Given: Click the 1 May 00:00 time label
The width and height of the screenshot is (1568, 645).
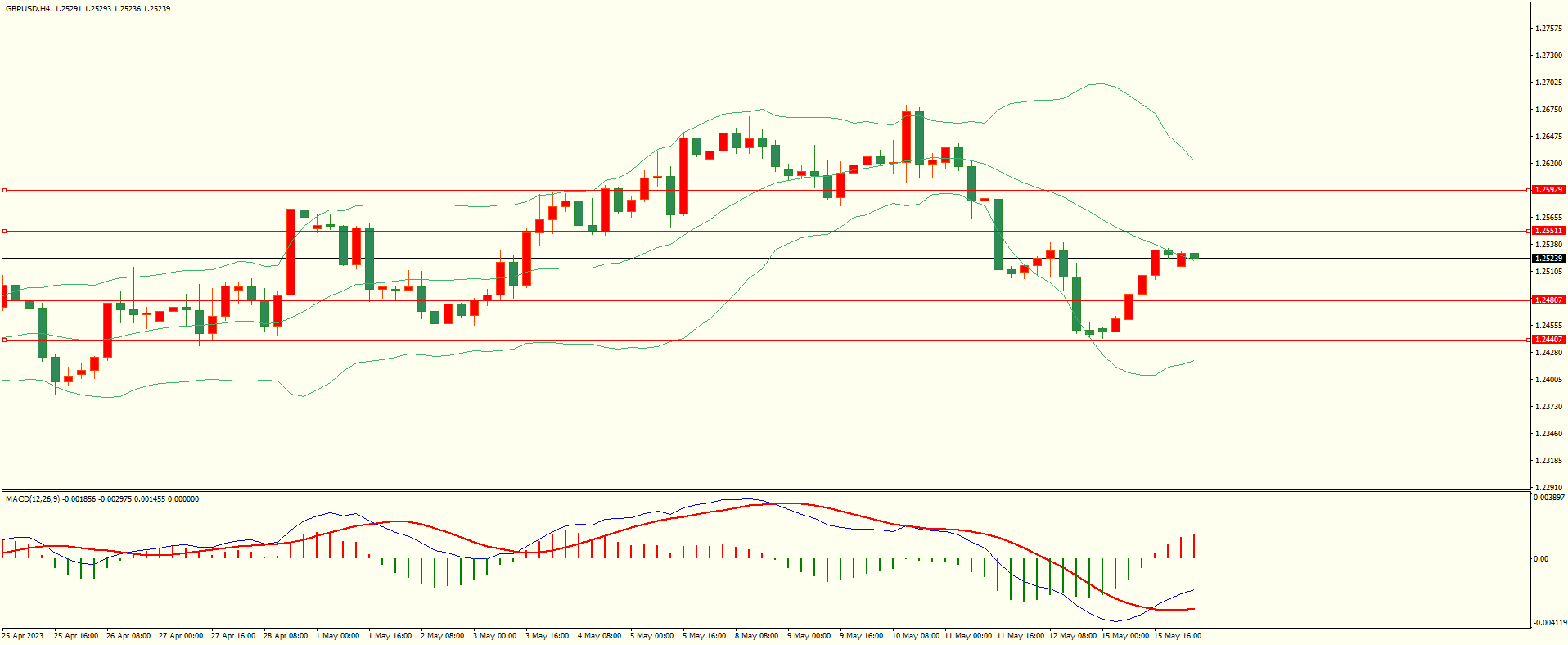Looking at the screenshot, I should [337, 636].
